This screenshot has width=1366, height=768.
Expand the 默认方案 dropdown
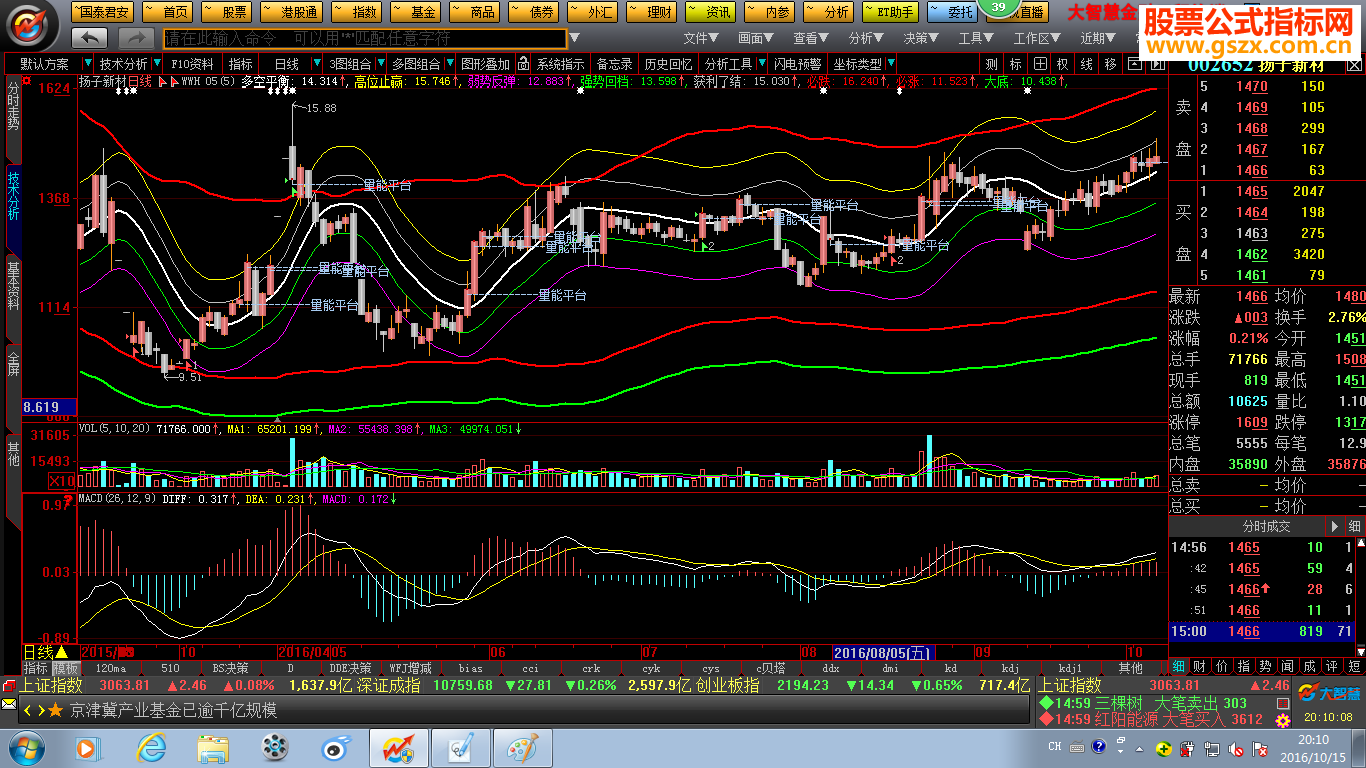tap(49, 64)
